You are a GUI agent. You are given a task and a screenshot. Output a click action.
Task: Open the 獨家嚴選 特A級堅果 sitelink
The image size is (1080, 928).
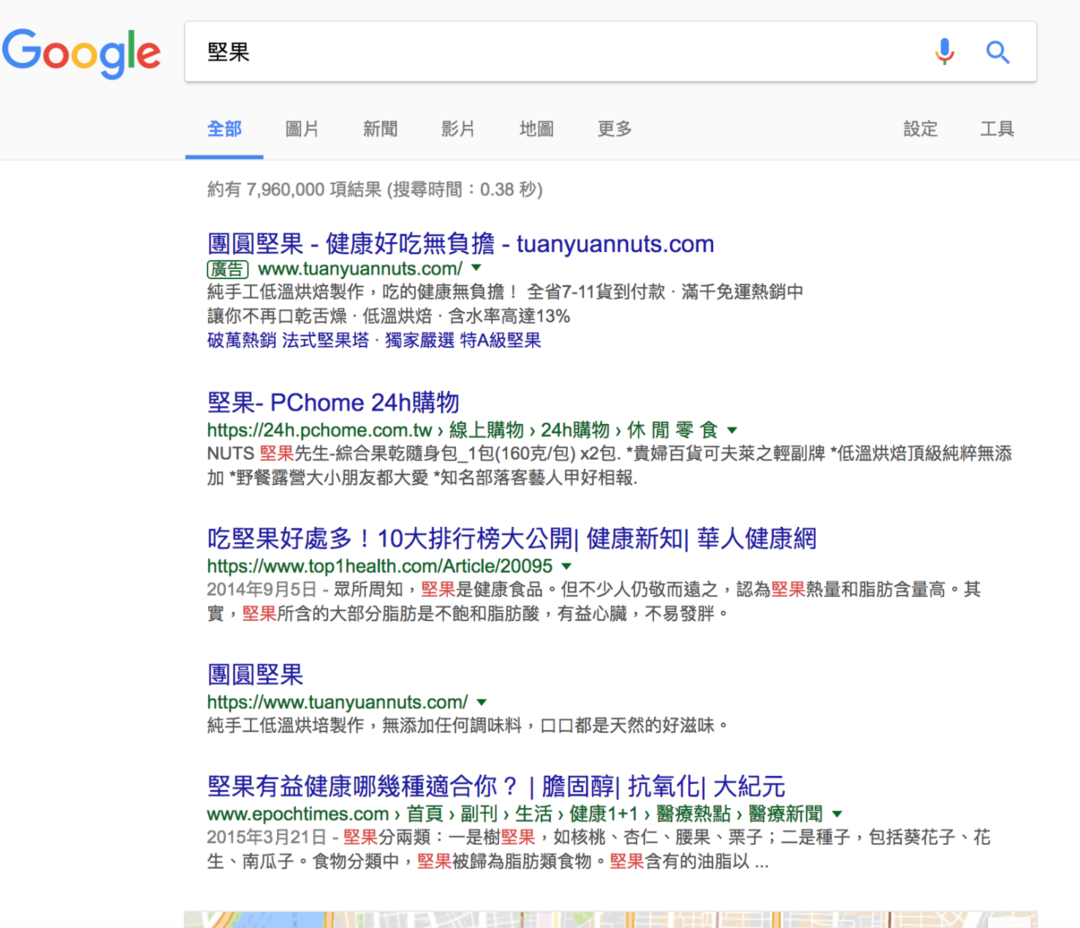coord(463,340)
